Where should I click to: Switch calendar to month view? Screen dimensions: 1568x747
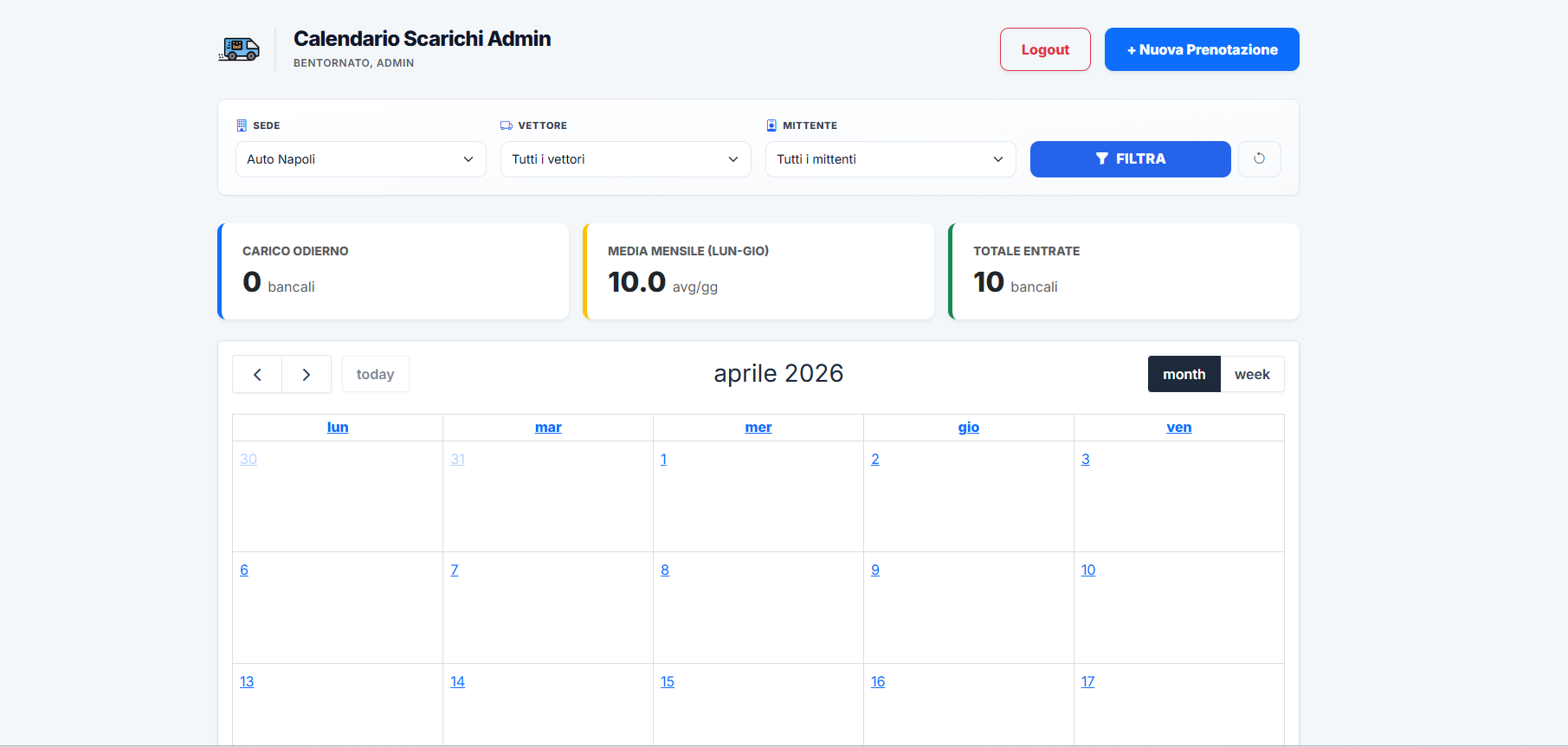point(1184,374)
